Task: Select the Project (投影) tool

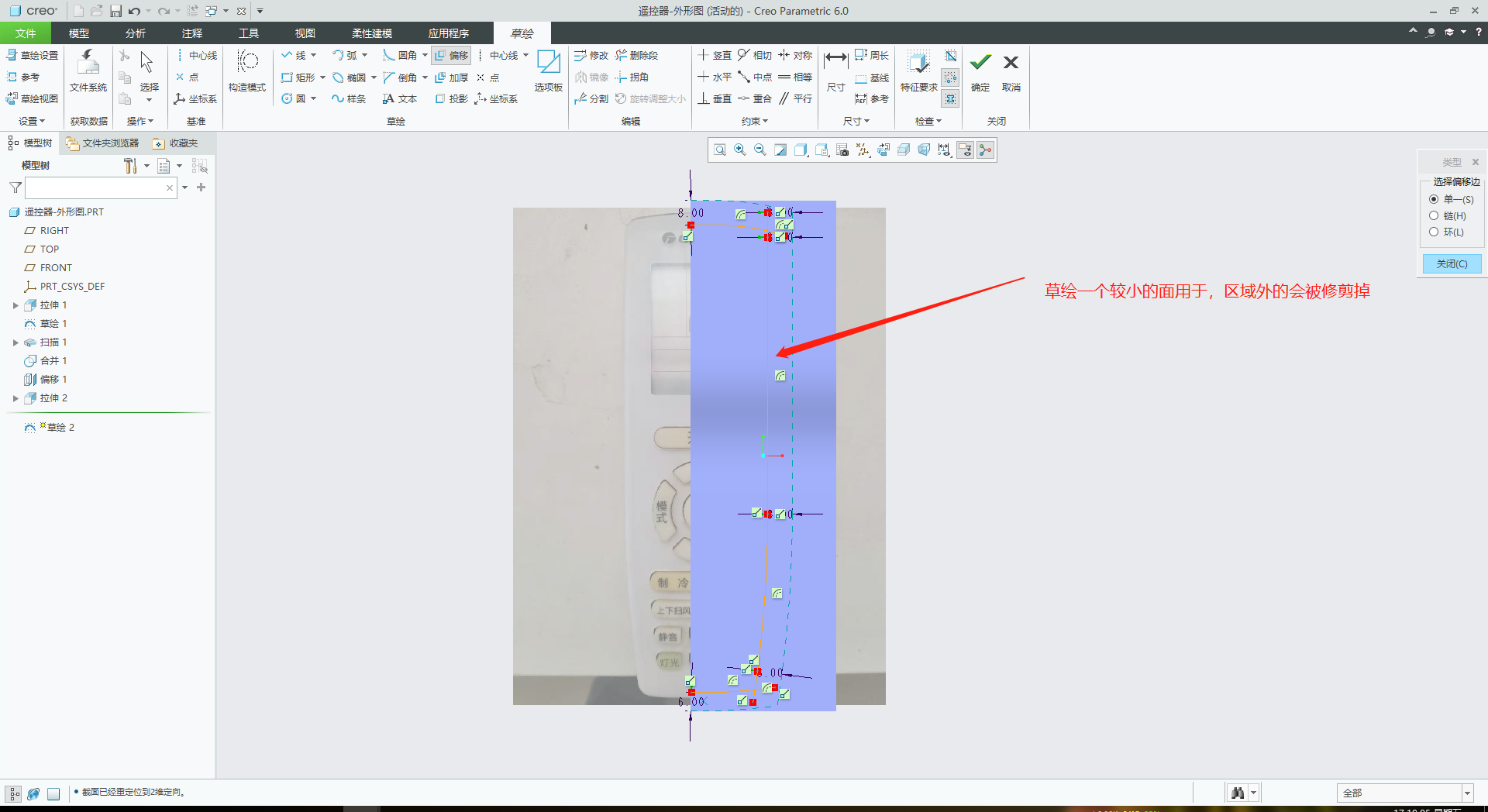Action: 452,99
